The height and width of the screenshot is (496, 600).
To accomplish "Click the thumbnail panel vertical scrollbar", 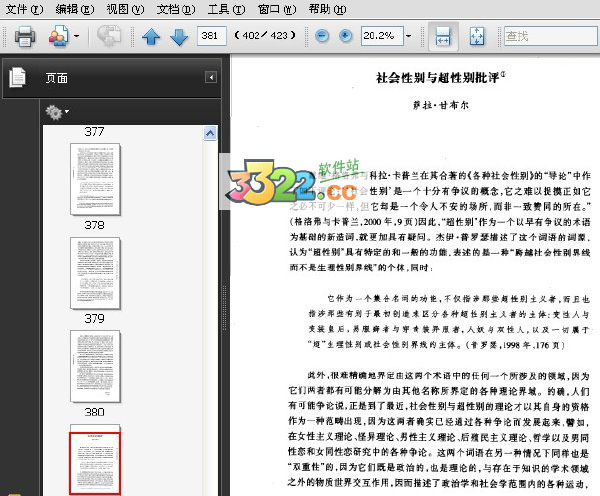I will [211, 300].
